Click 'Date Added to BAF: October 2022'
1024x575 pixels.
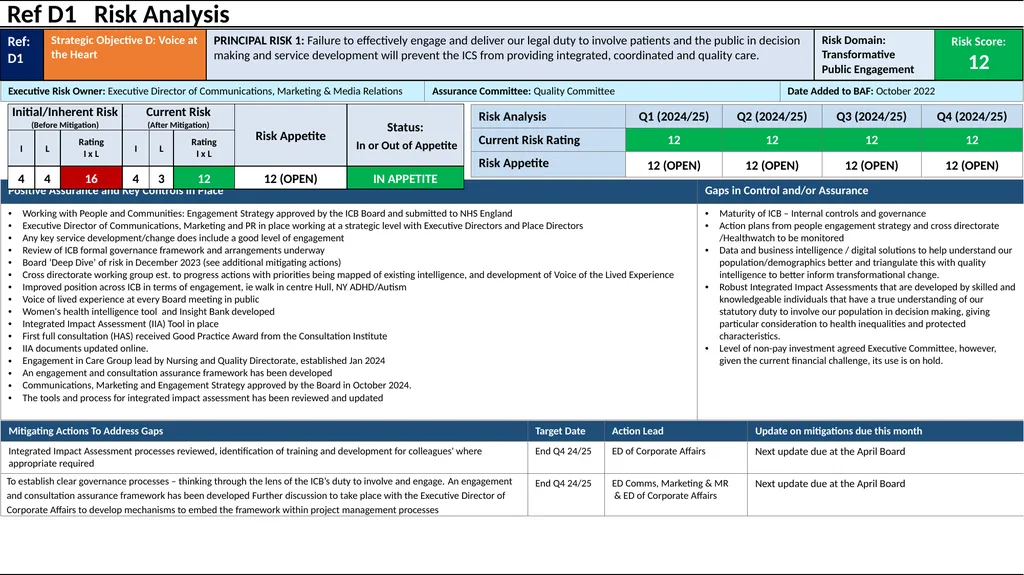(x=861, y=91)
